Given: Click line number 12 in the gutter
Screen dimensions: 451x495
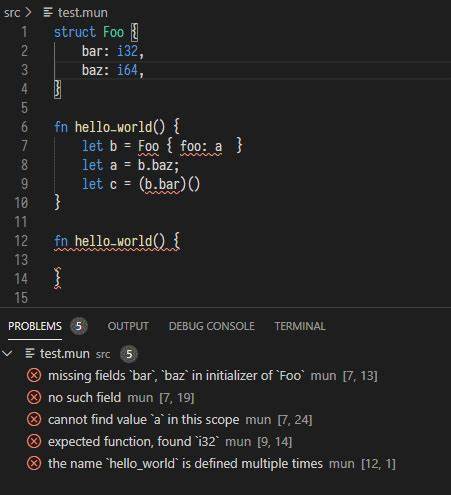Looking at the screenshot, I should [x=21, y=241].
